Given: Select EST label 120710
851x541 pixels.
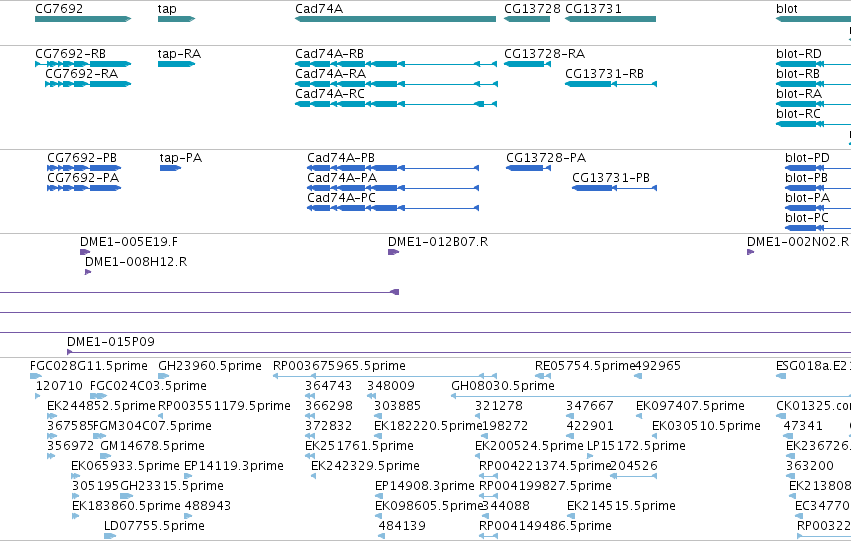Looking at the screenshot, I should click(59, 386).
